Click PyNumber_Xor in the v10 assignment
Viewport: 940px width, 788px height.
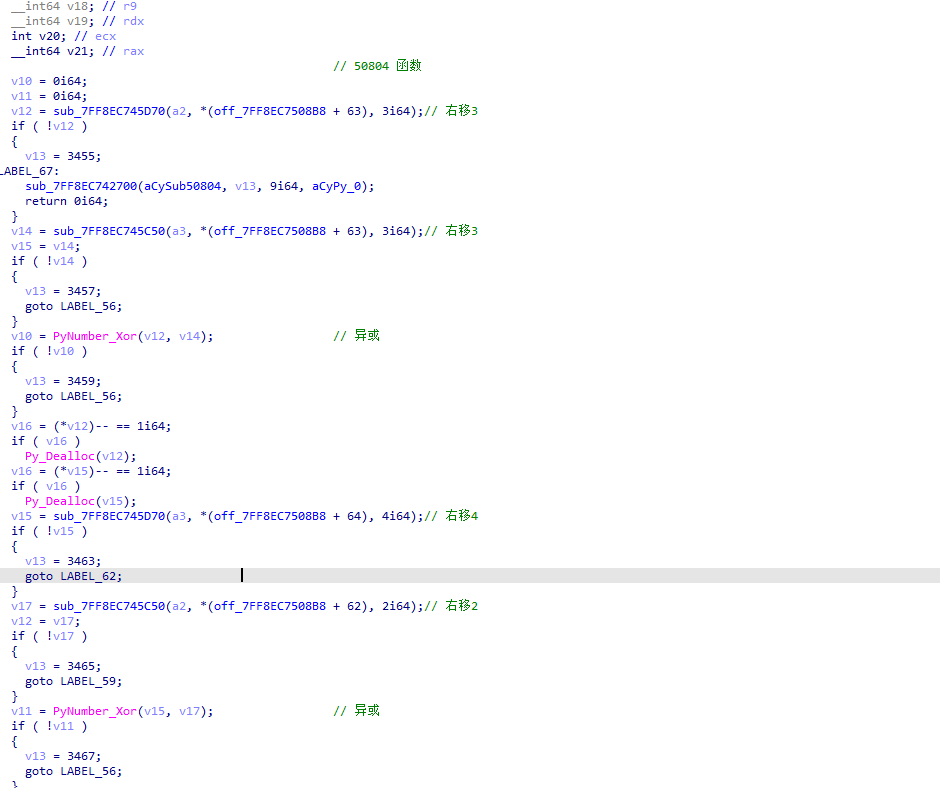(93, 336)
